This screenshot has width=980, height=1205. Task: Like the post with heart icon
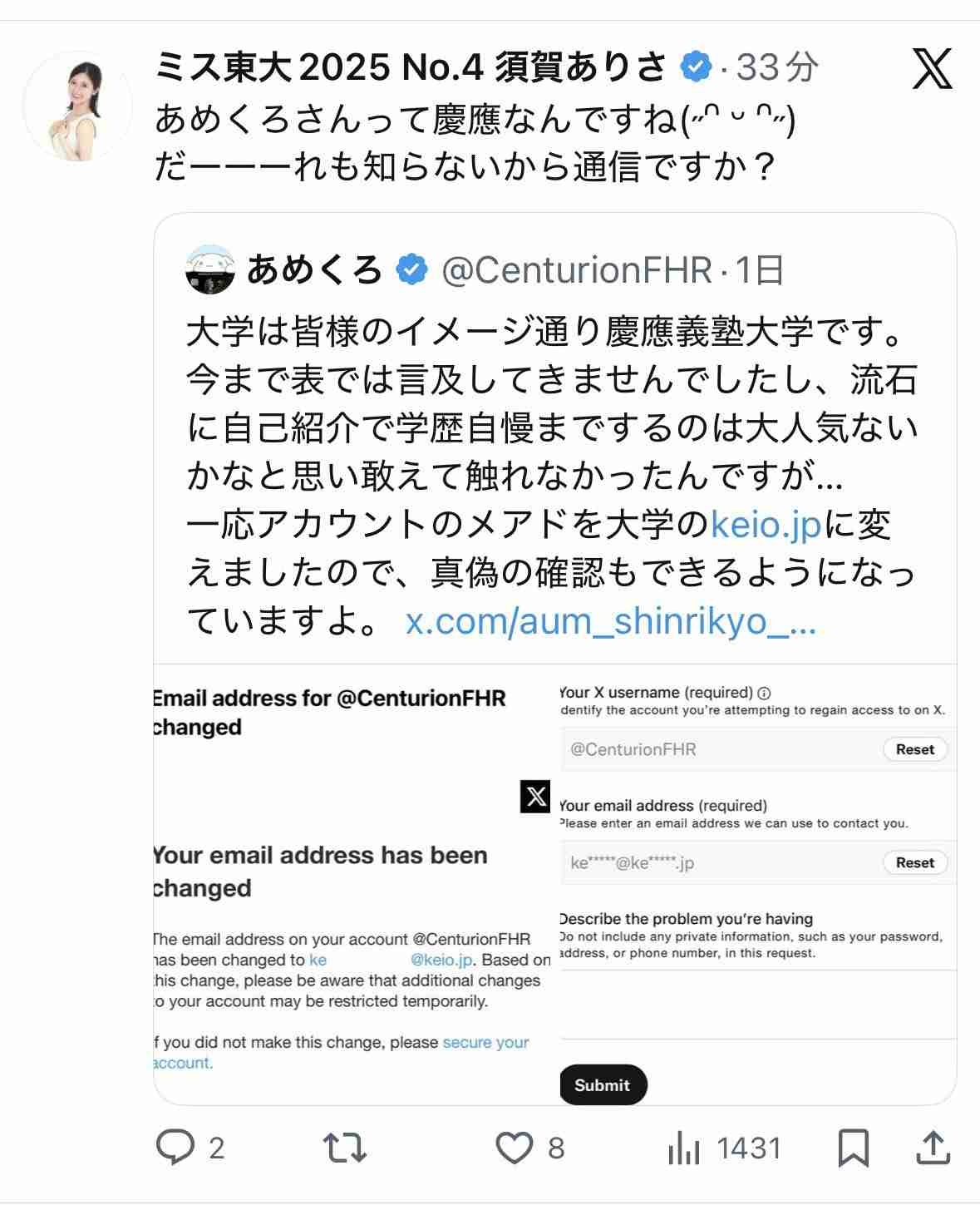[515, 1148]
